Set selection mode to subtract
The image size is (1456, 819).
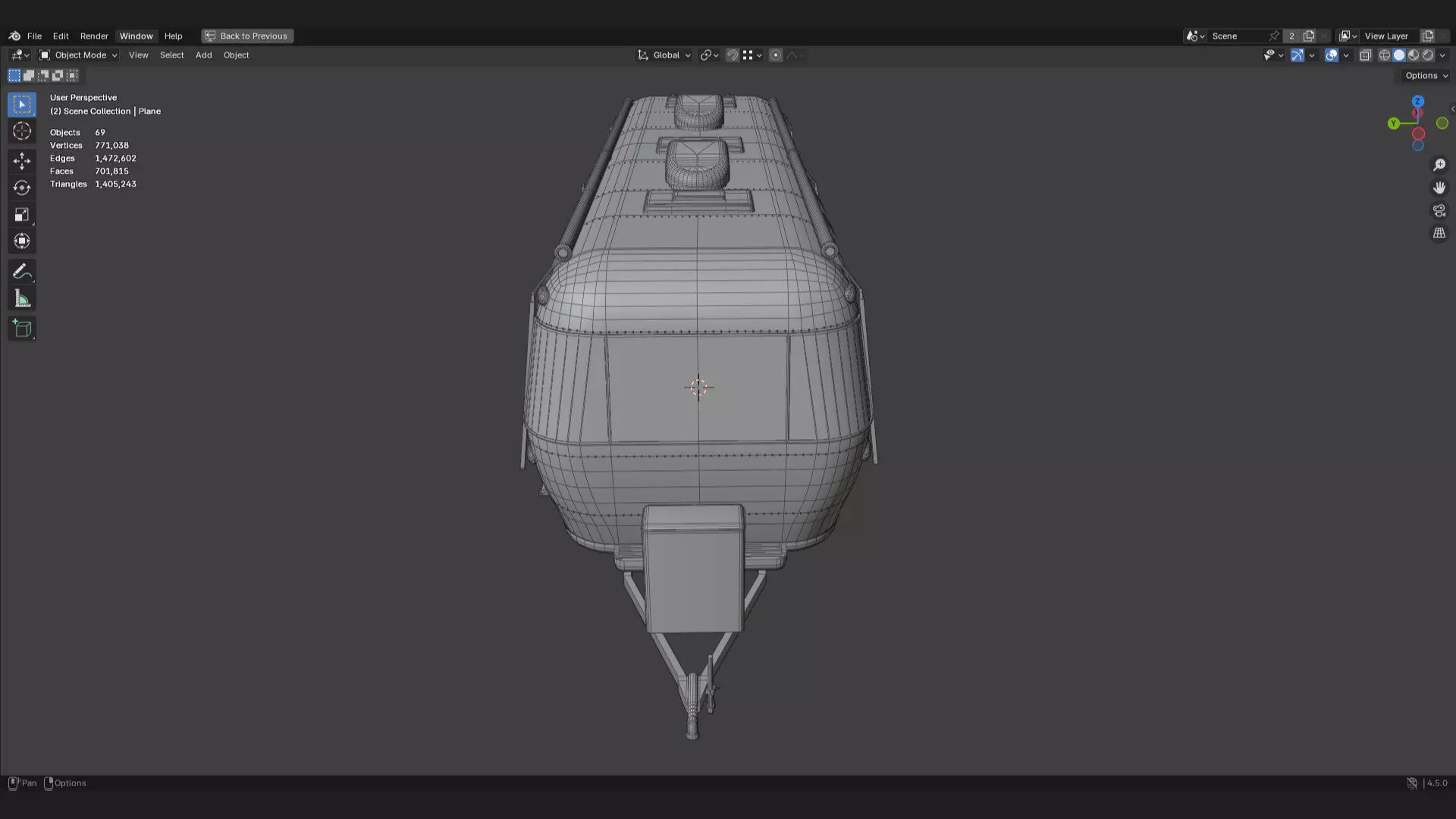(43, 75)
